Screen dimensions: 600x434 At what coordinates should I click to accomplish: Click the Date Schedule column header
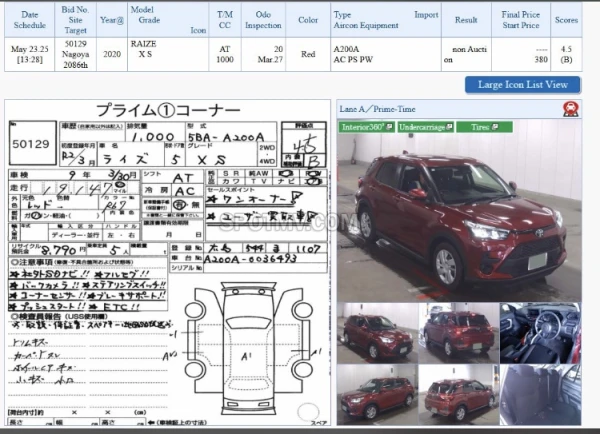(30, 21)
